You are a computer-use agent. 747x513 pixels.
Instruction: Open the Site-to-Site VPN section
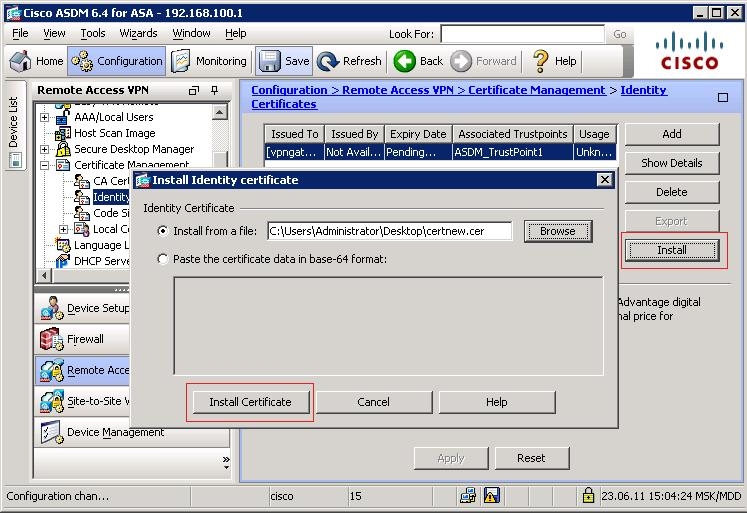click(x=82, y=401)
